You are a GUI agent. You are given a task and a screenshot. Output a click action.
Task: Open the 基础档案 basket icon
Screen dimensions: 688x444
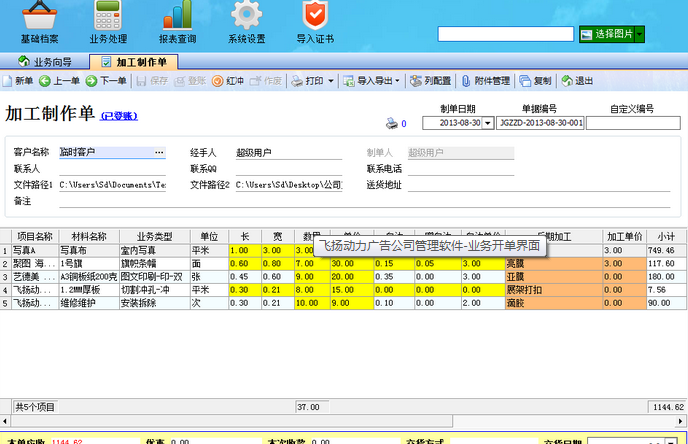(x=39, y=17)
